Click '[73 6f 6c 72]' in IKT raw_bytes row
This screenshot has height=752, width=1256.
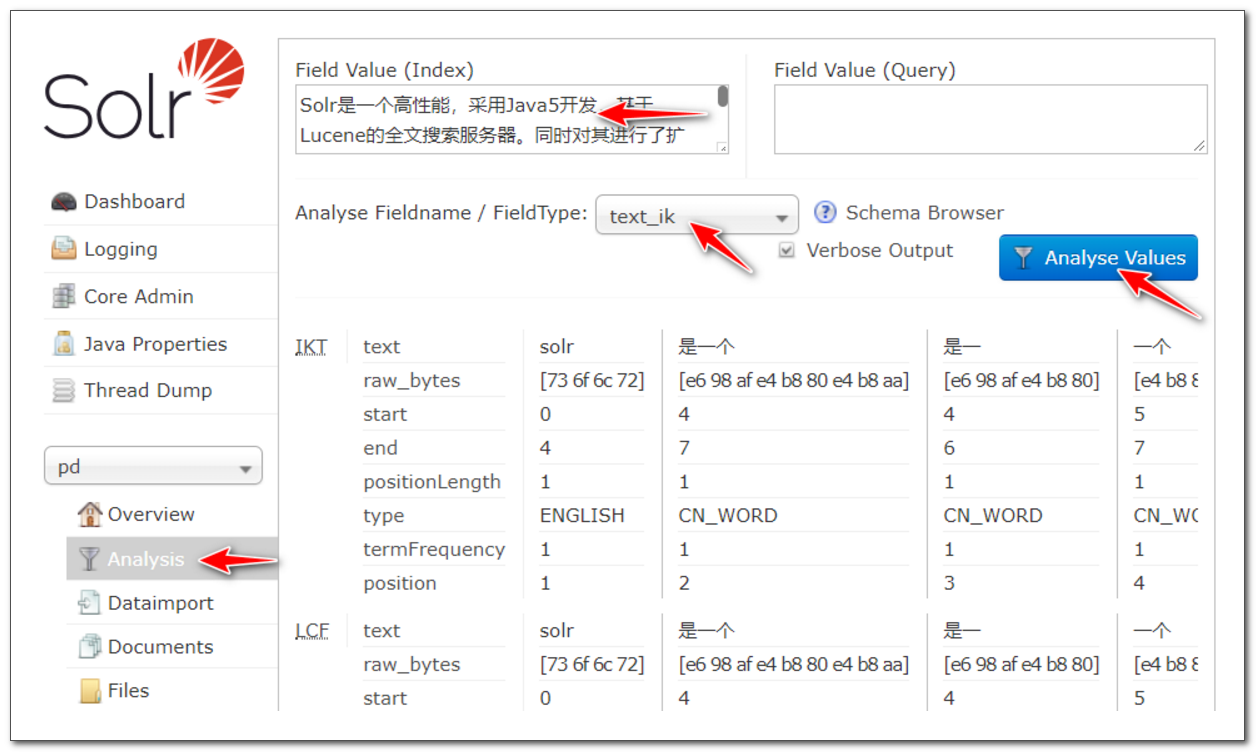coord(592,381)
